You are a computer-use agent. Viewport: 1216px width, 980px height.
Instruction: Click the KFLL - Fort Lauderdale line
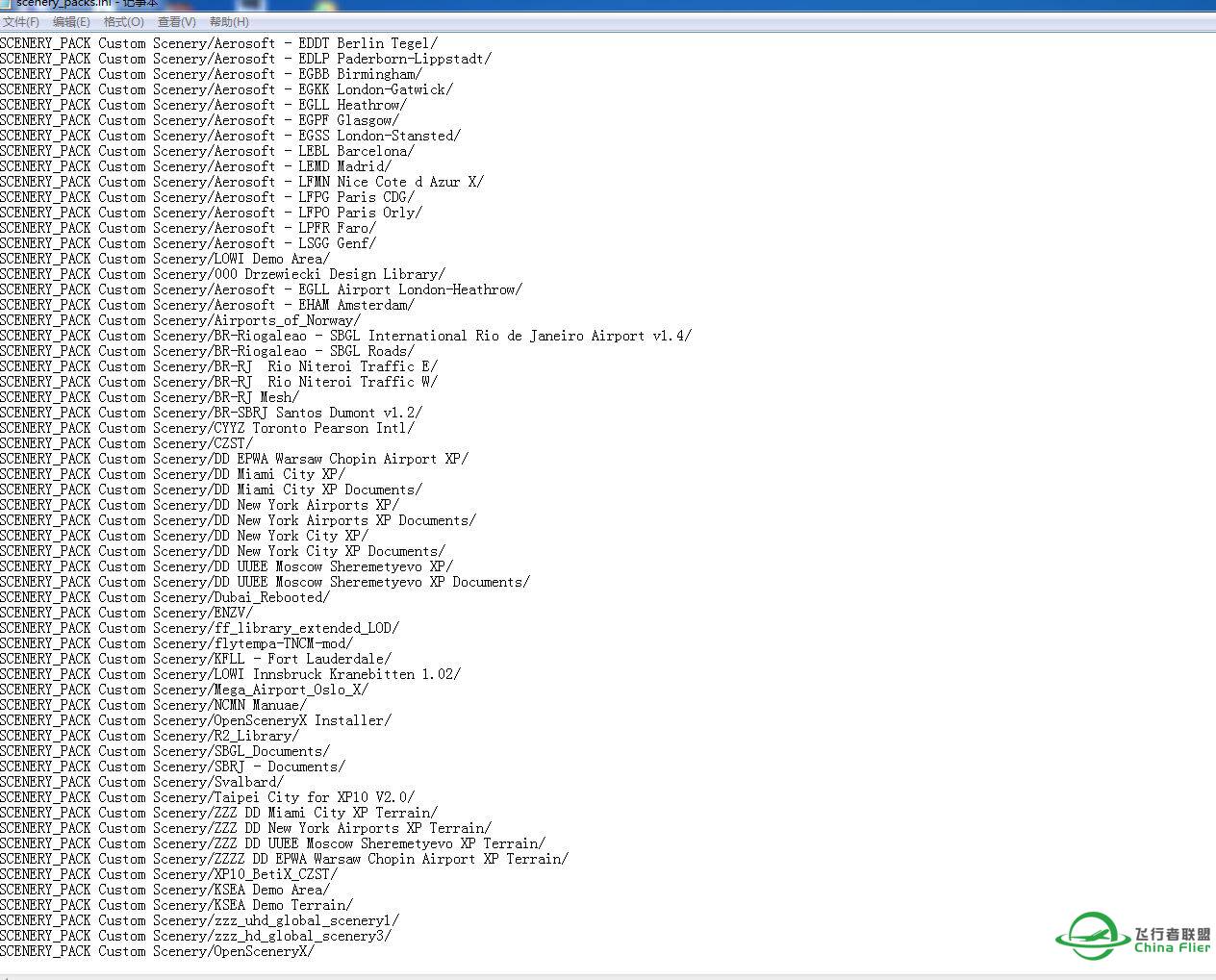(195, 659)
